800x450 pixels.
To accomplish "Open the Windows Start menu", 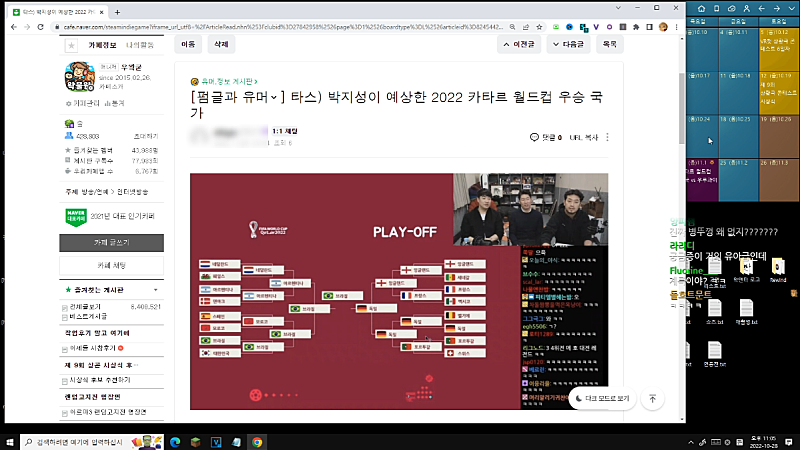I will tap(10, 442).
